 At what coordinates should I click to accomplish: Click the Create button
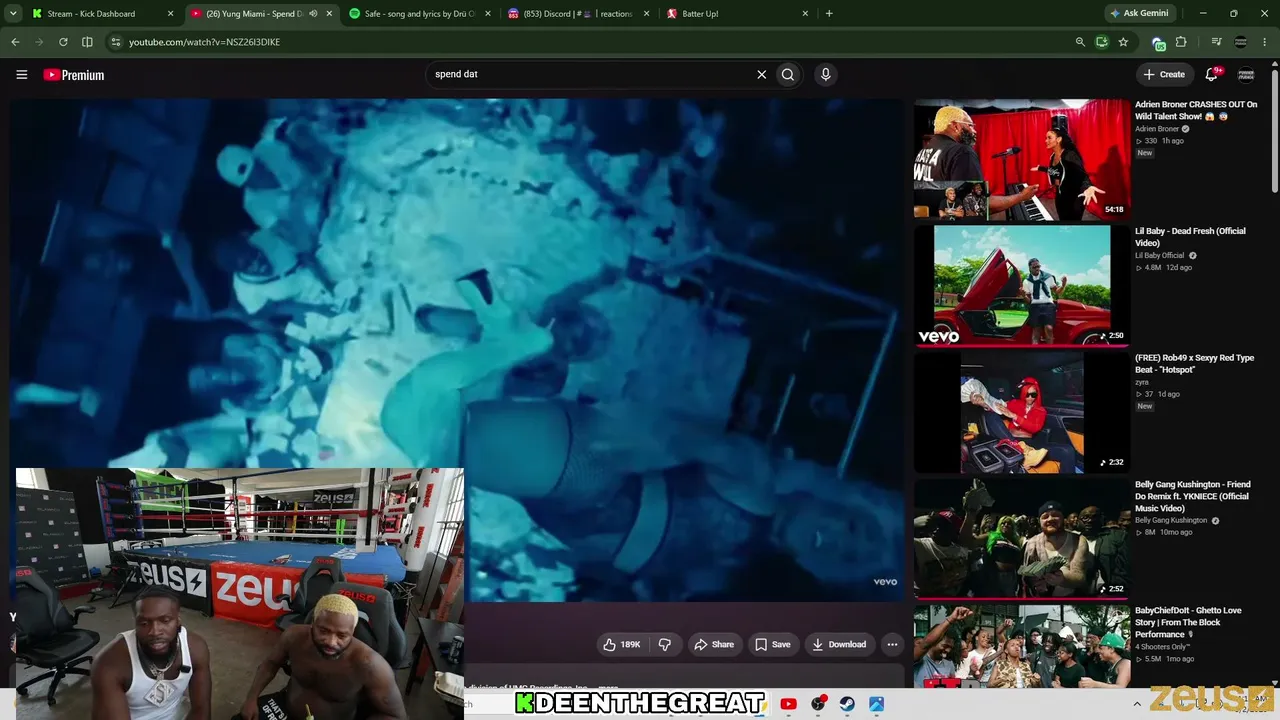point(1164,74)
